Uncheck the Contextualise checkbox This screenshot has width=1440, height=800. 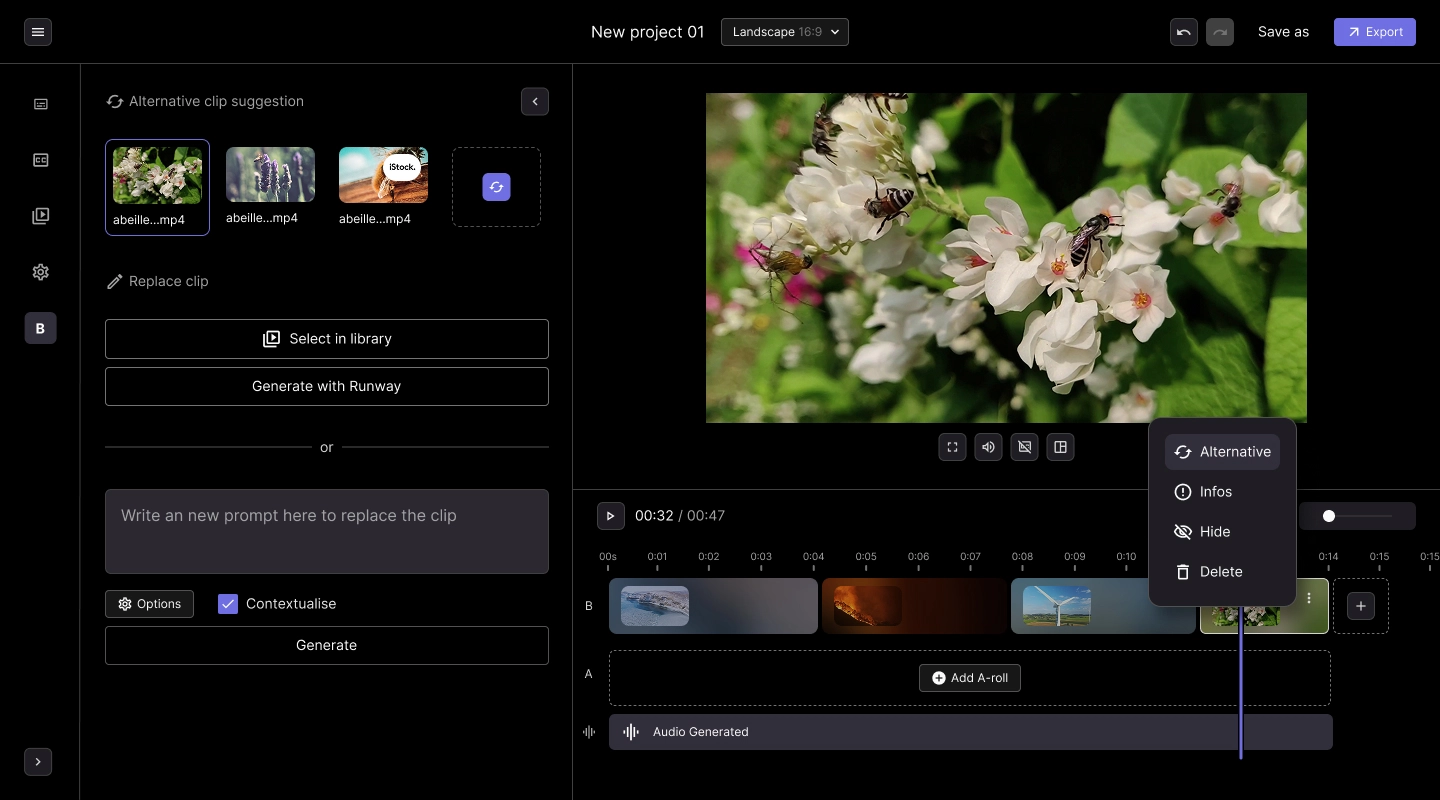tap(228, 604)
